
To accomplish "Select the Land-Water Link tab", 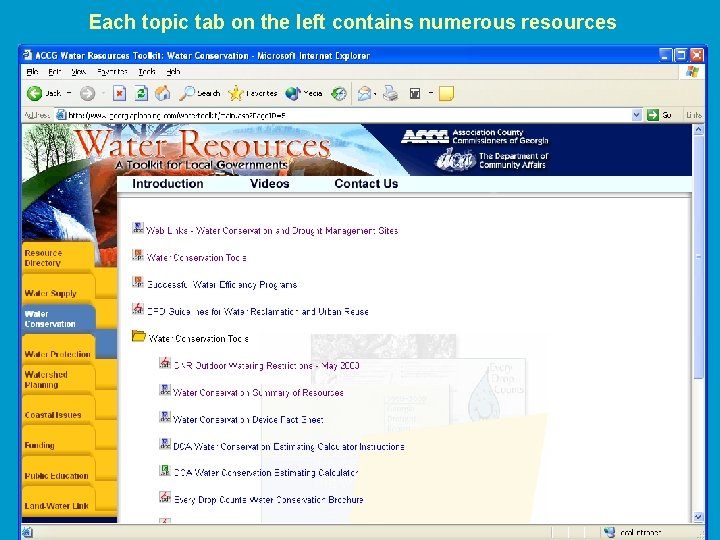I will coord(58,501).
